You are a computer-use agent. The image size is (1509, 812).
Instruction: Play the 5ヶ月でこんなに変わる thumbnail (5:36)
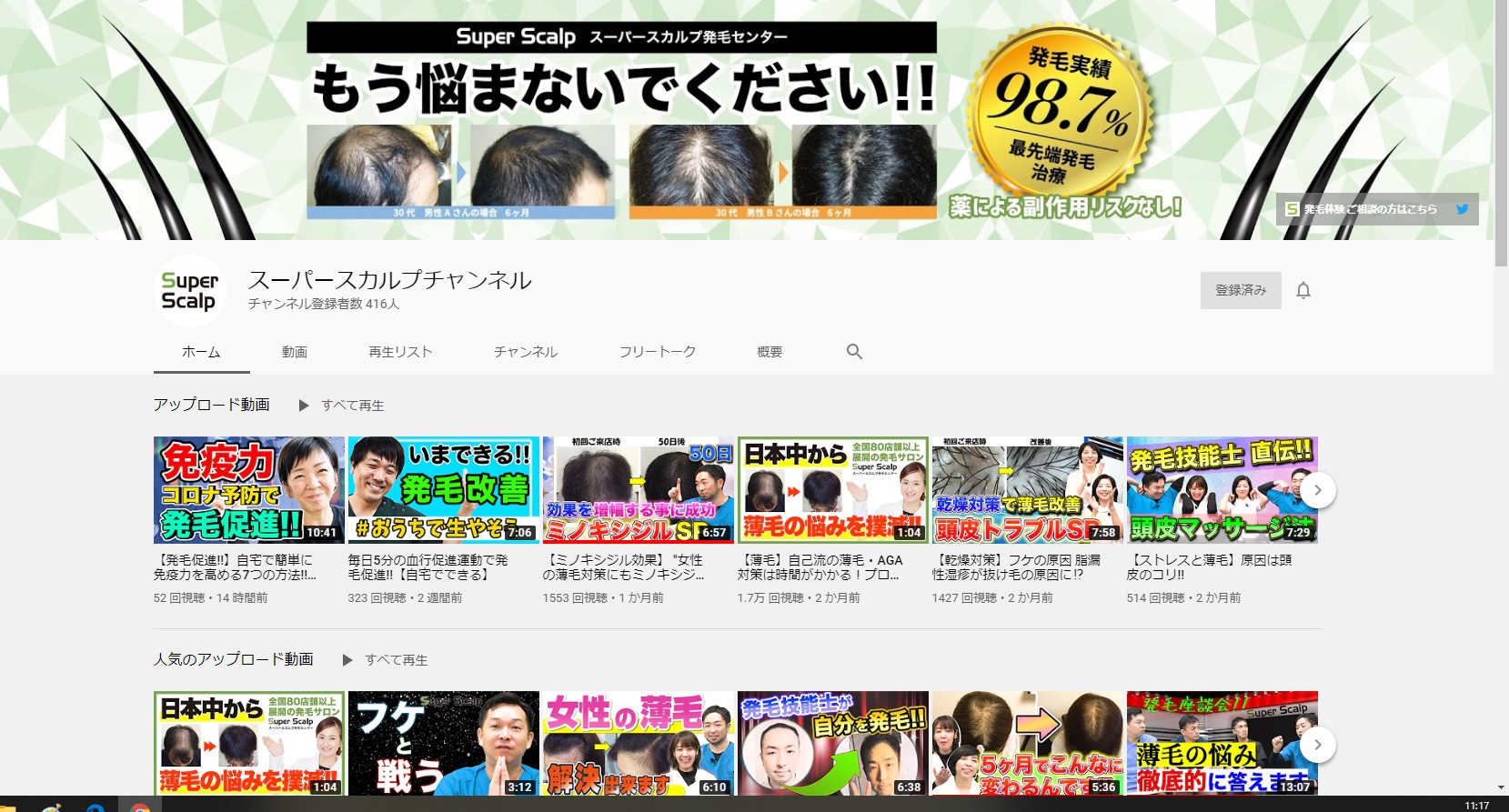pyautogui.click(x=1028, y=744)
